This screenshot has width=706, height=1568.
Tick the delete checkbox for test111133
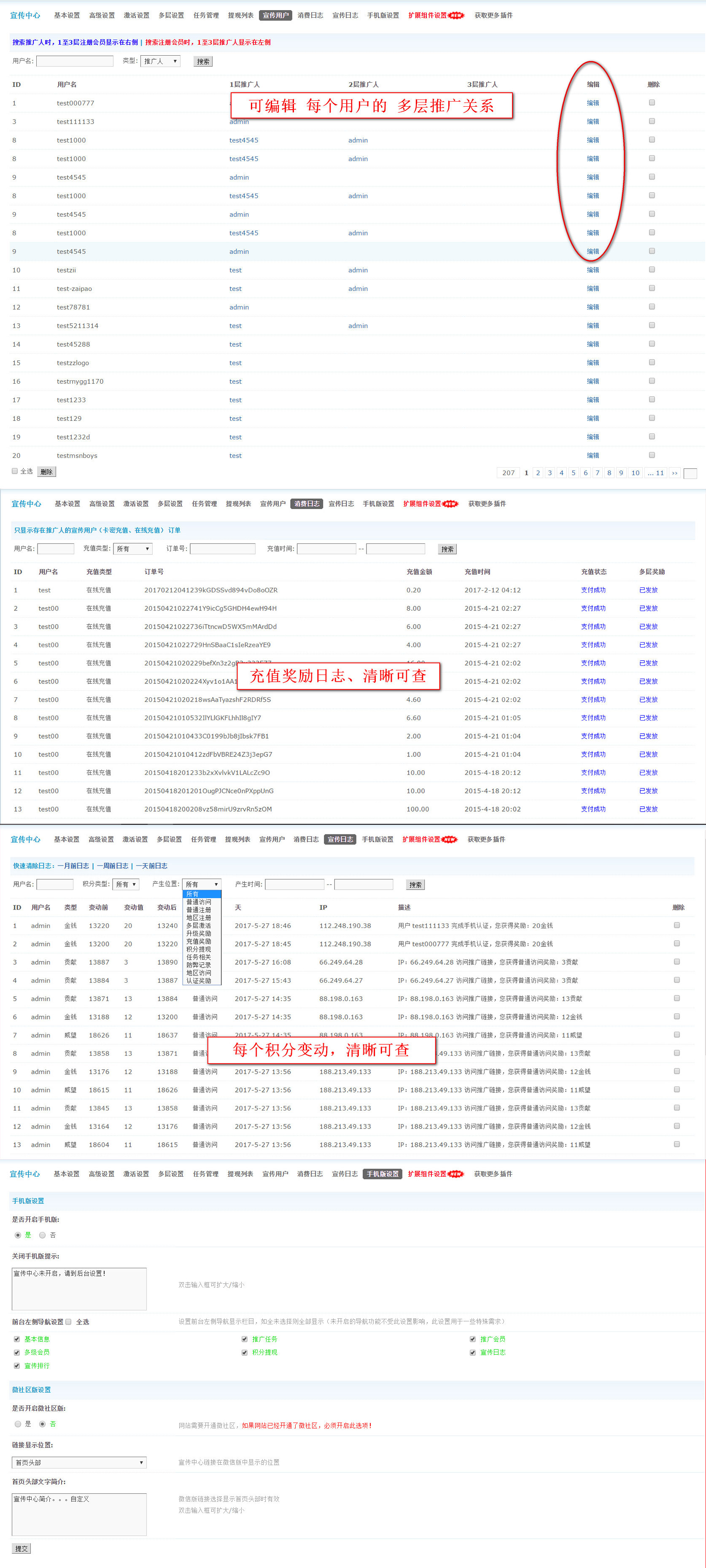click(652, 121)
